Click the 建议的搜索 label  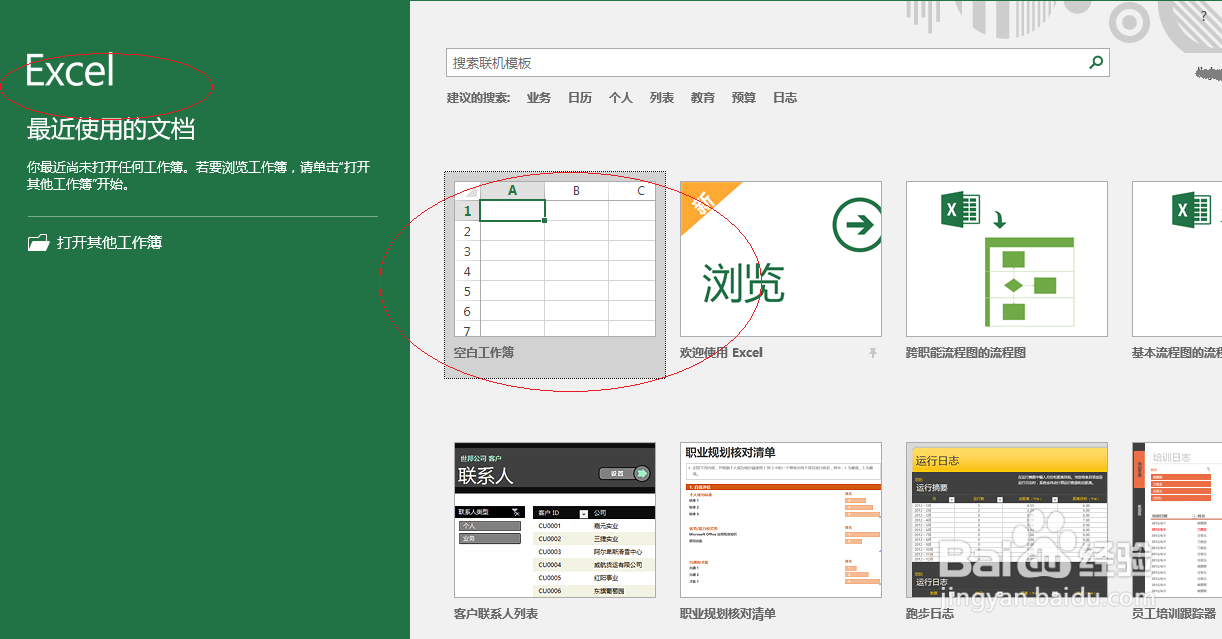click(x=478, y=98)
